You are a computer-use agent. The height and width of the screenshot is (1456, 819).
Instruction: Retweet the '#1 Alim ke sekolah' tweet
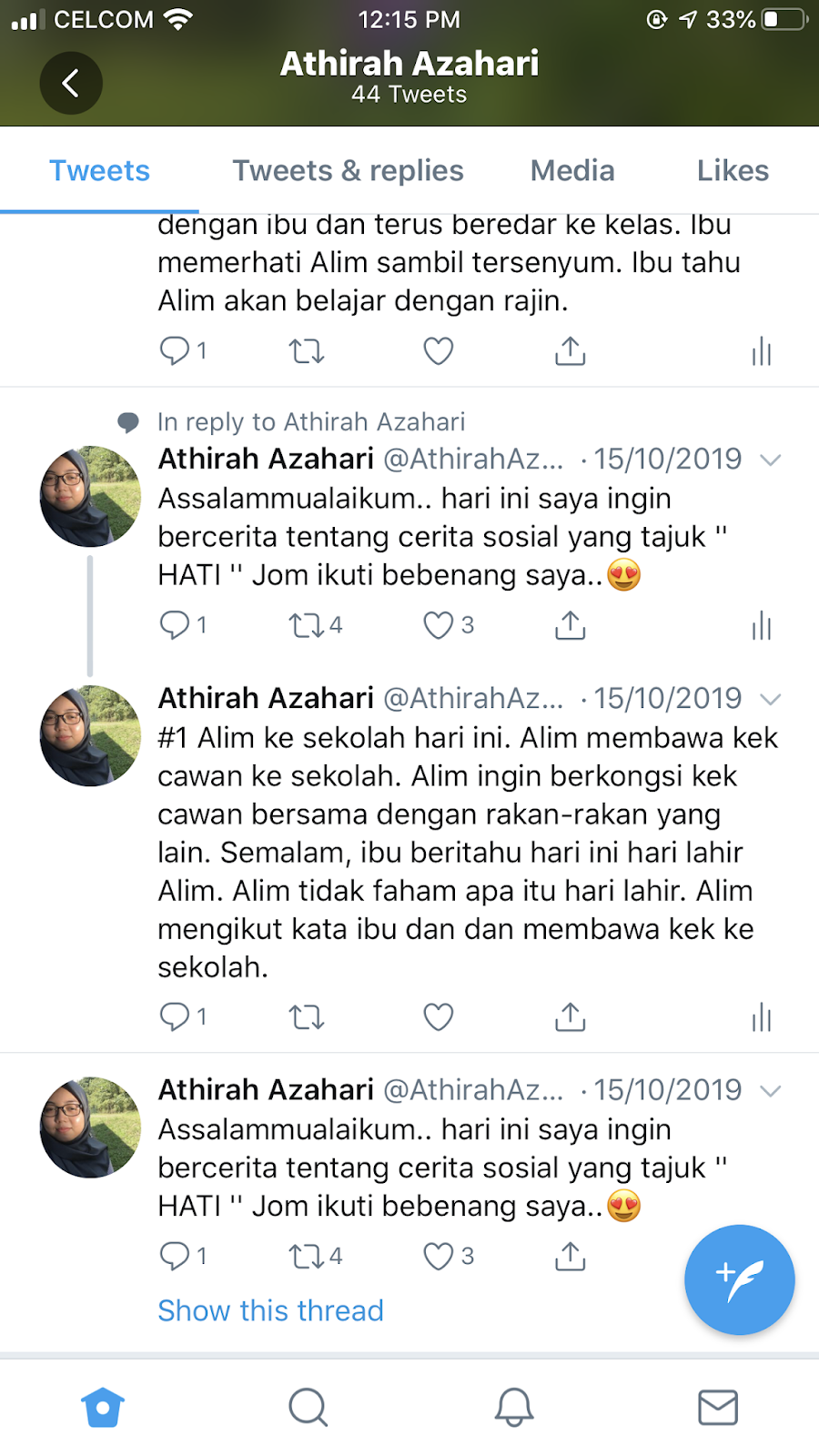pos(307,1016)
